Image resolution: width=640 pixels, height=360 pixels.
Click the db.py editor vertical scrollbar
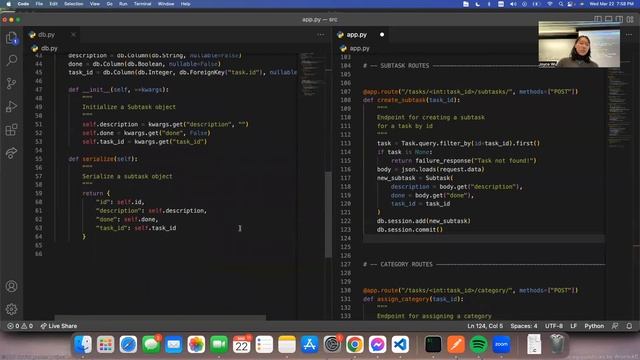click(328, 214)
